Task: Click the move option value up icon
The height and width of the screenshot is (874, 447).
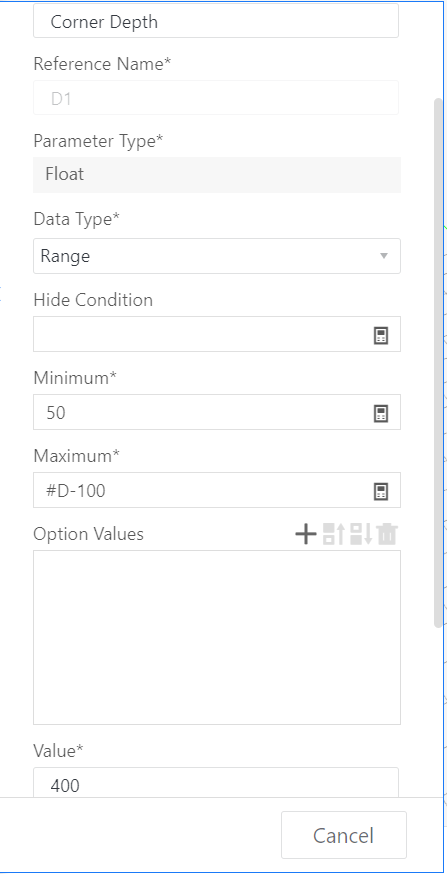Action: point(334,534)
